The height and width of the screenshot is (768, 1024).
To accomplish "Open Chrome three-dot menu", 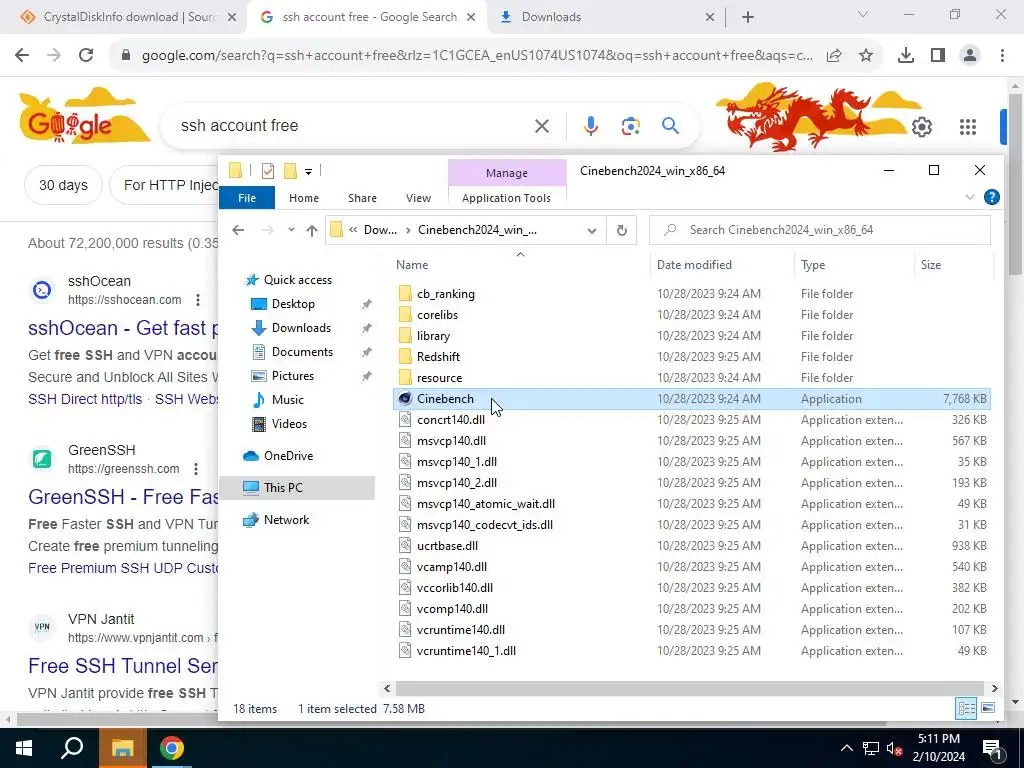I will click(x=1002, y=56).
